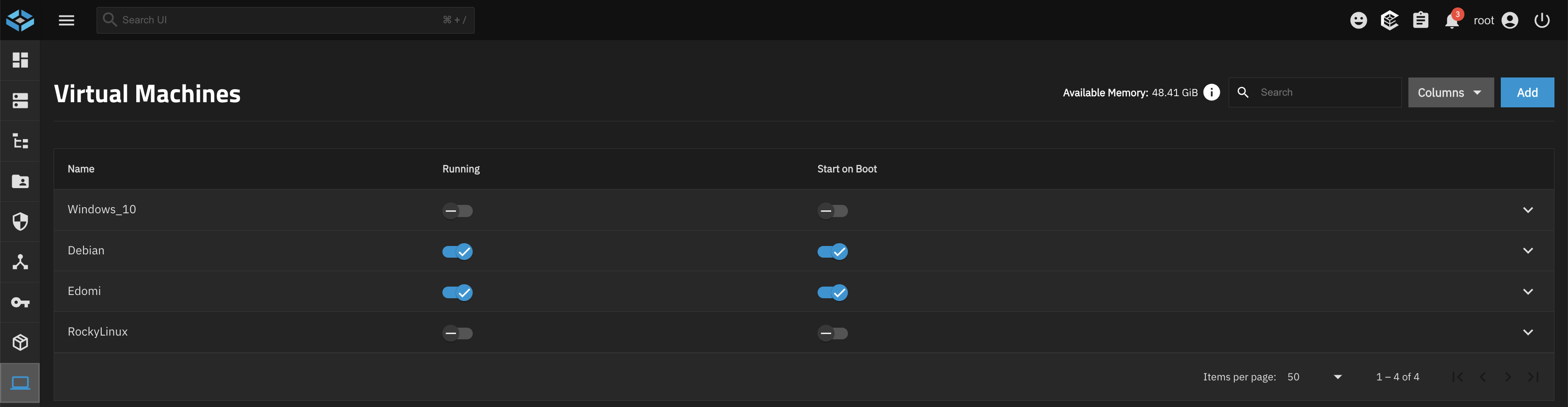
Task: Open the Credentials key icon
Action: 20,302
